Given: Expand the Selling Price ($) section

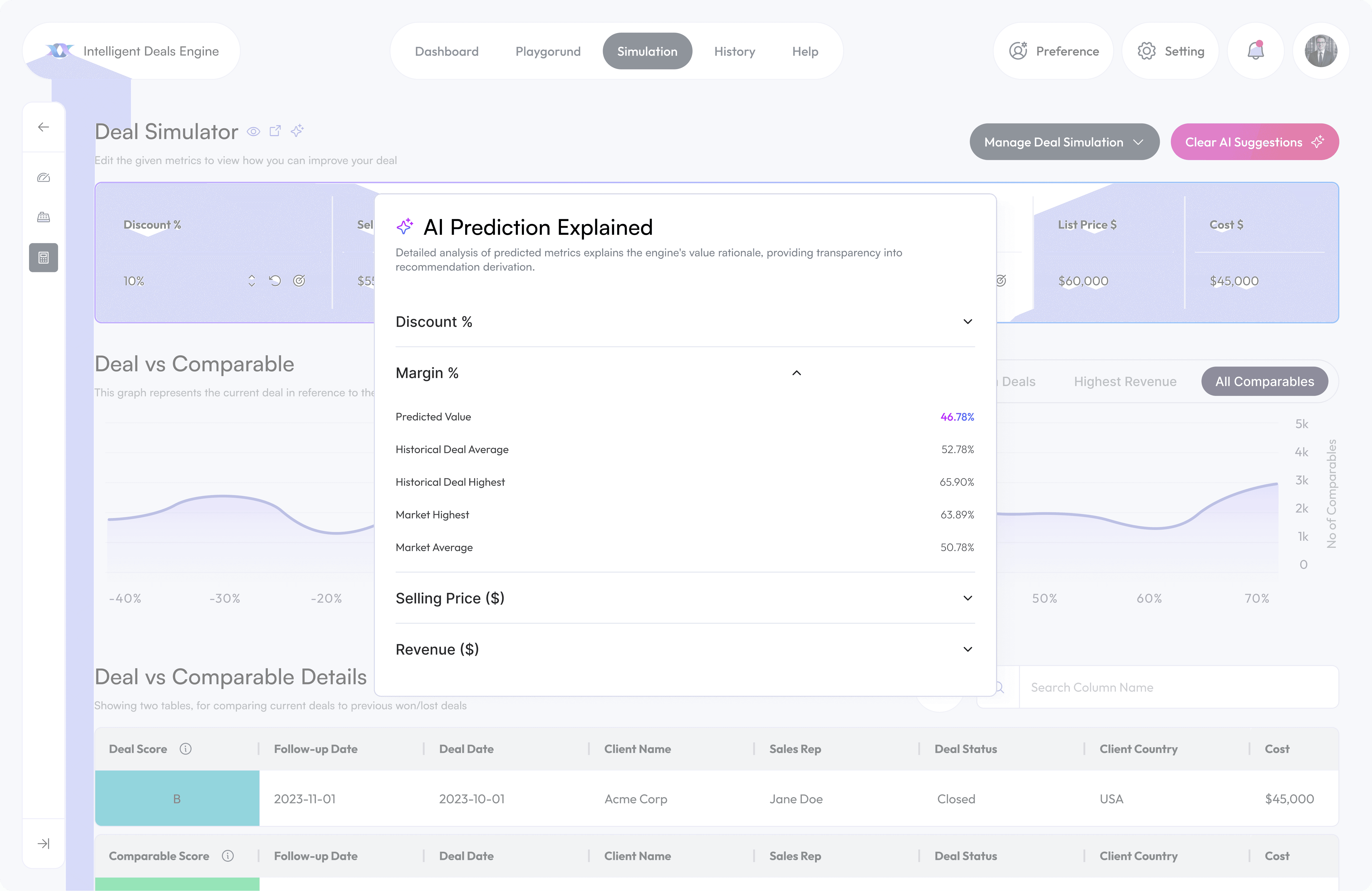Looking at the screenshot, I should pos(967,598).
